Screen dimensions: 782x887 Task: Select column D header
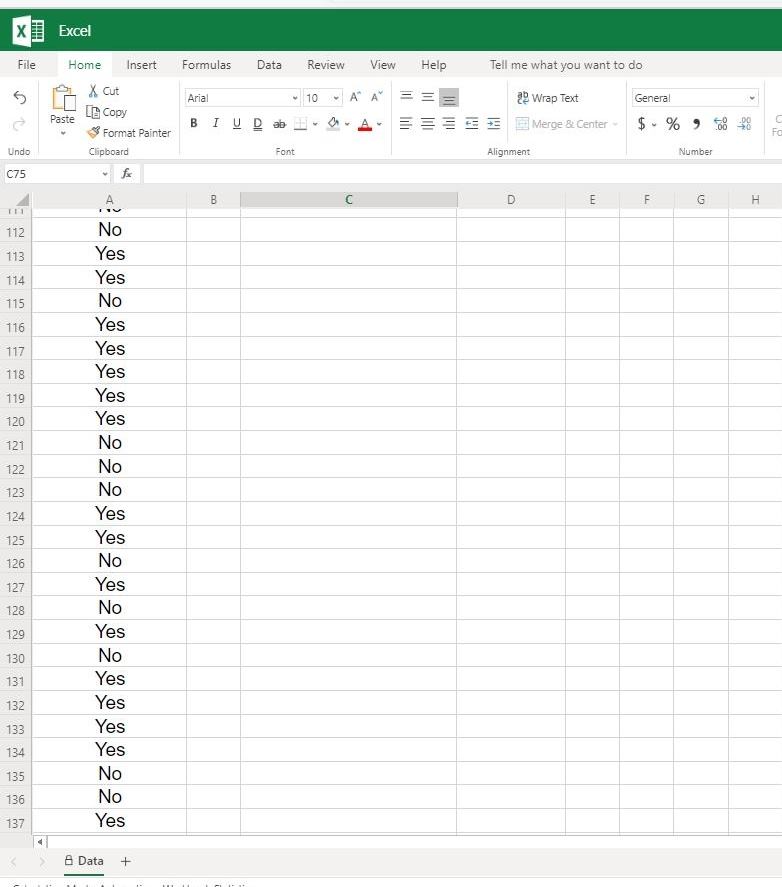[x=511, y=200]
